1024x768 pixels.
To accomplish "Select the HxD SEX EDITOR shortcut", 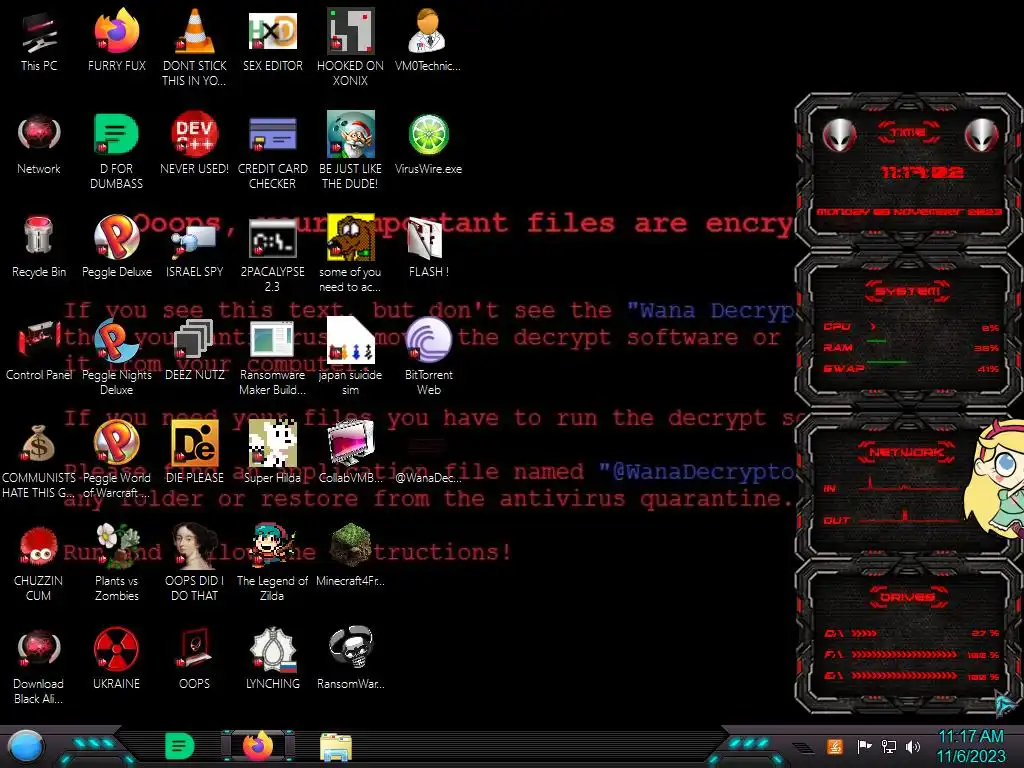I will coord(273,31).
